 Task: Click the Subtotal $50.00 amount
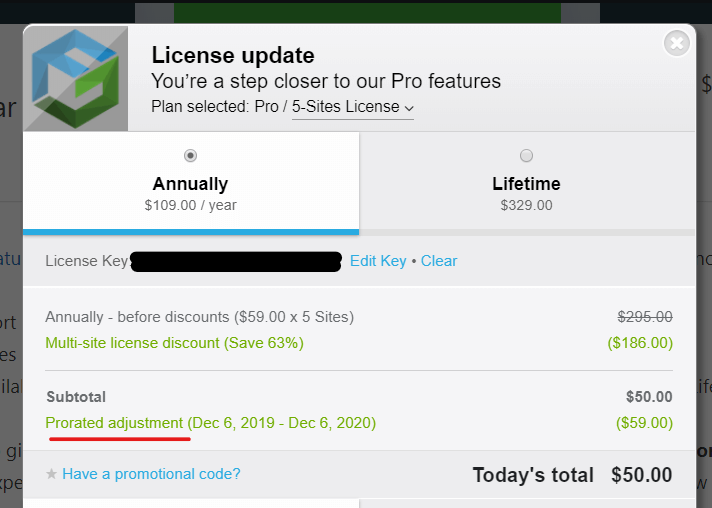[x=649, y=397]
